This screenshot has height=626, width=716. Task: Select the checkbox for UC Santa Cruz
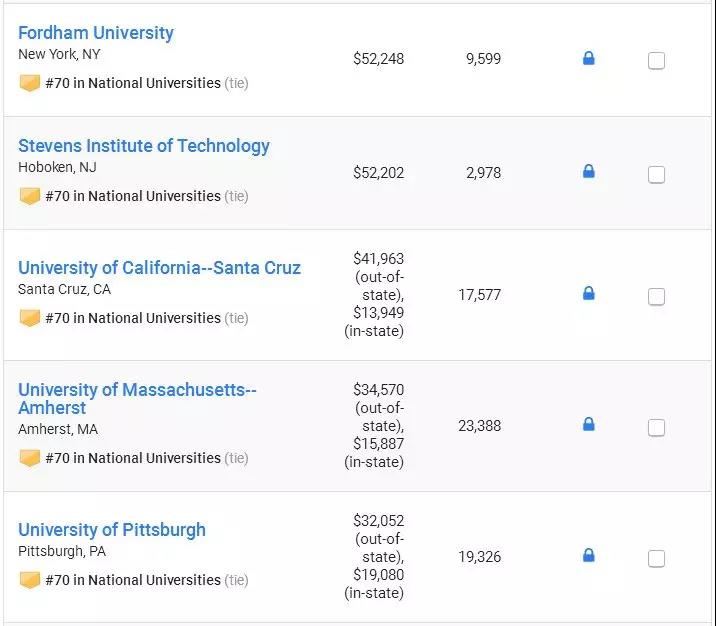tap(656, 297)
